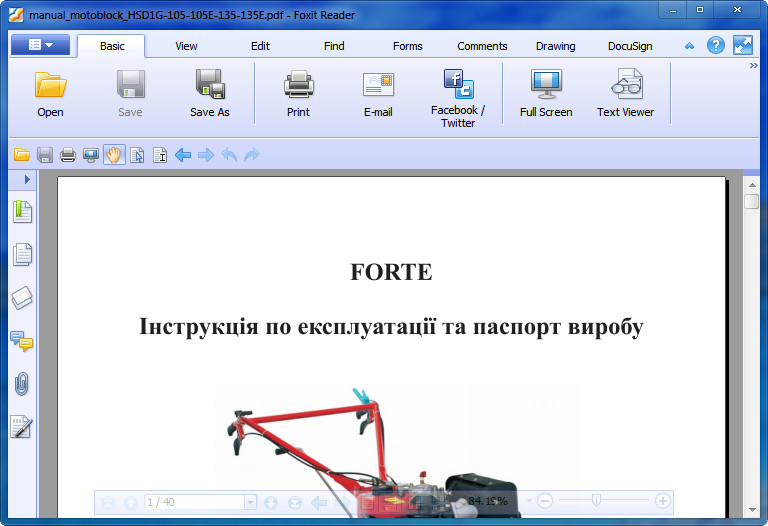Click the vertical scrollbar down arrow
This screenshot has width=768, height=526.
pos(752,510)
